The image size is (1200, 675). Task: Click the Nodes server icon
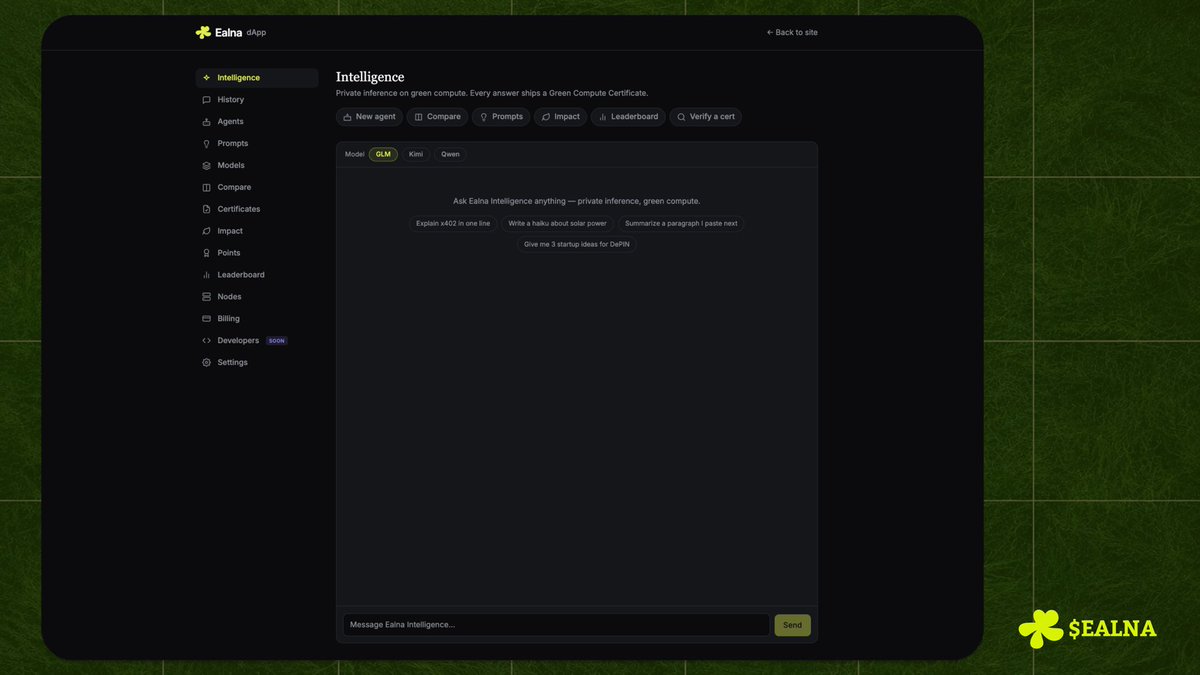206,297
